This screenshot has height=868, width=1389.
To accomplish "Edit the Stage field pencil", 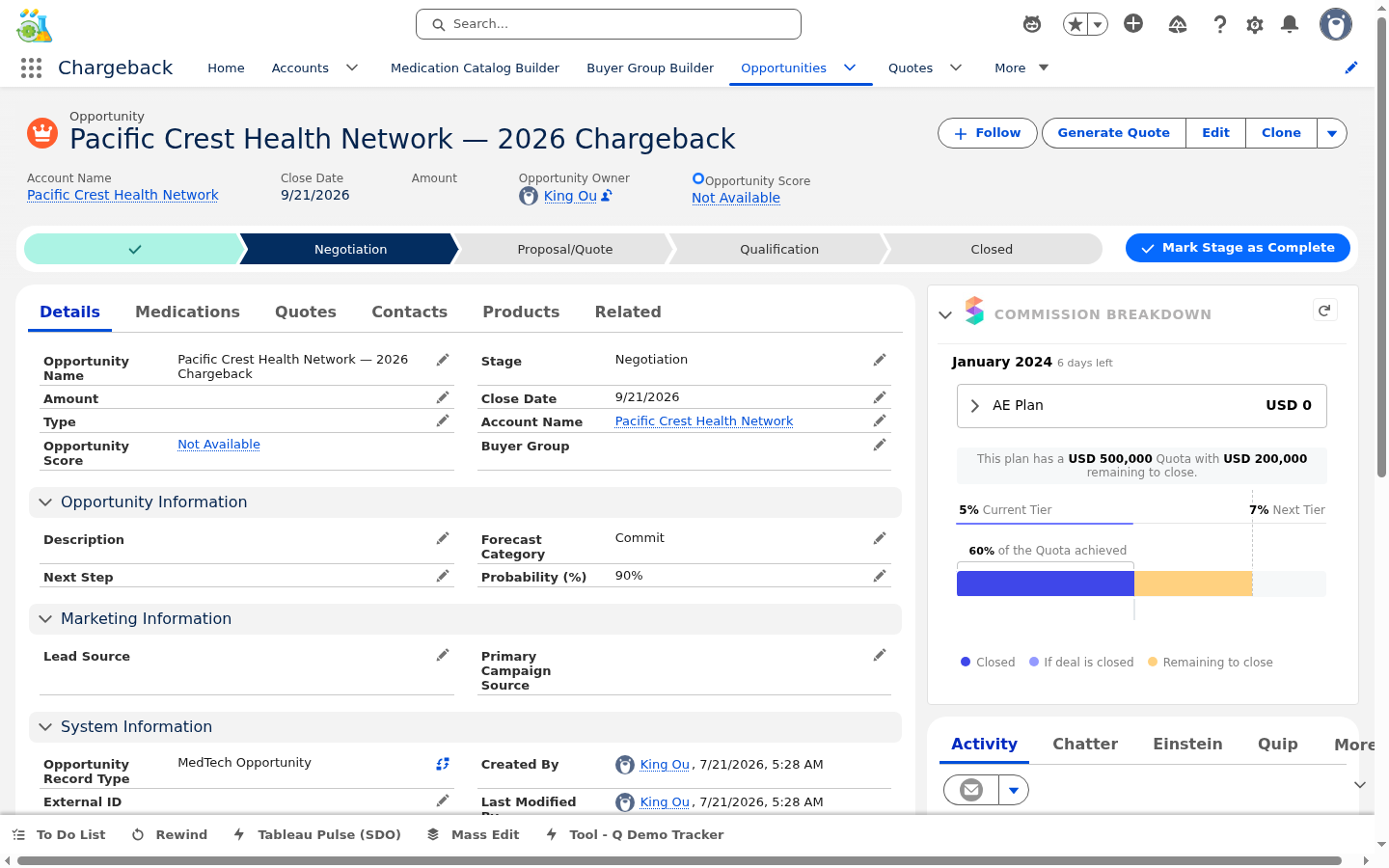I will pos(880,360).
